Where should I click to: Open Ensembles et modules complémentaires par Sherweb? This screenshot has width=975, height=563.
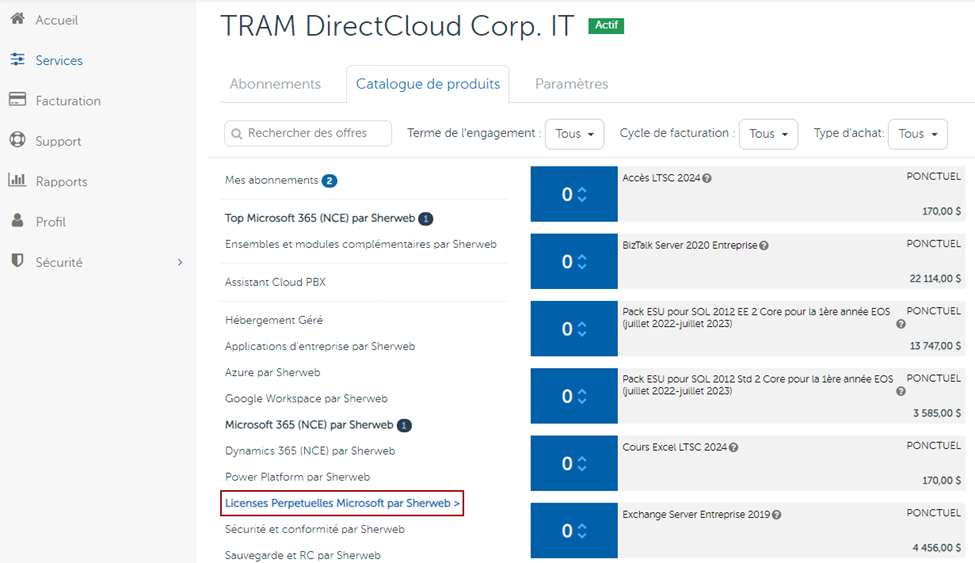pyautogui.click(x=361, y=244)
